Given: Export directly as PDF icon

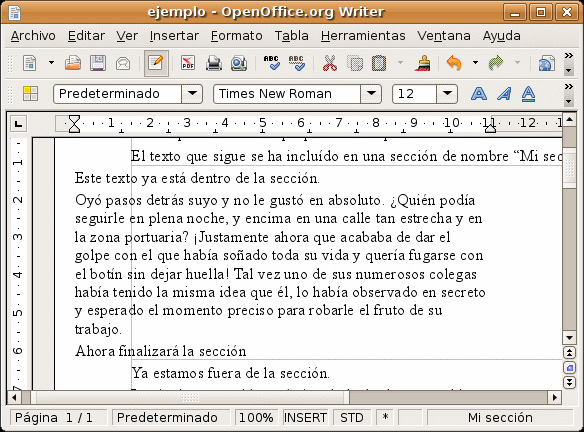Looking at the screenshot, I should coord(188,63).
